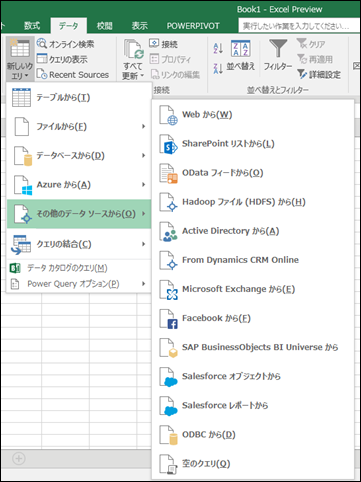Click the Tell Me search box
Viewport: 361px width, 482px height.
pos(298,26)
